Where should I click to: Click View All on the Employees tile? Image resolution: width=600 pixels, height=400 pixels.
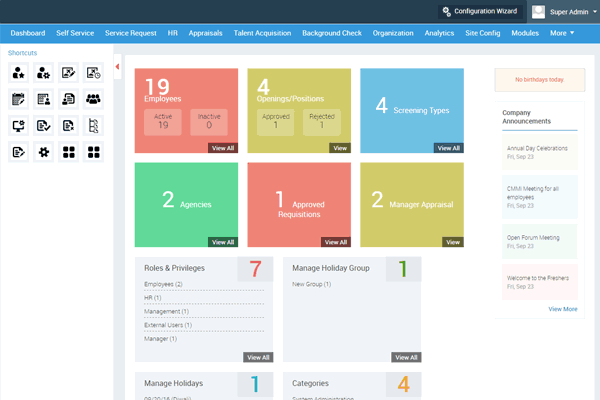point(223,148)
